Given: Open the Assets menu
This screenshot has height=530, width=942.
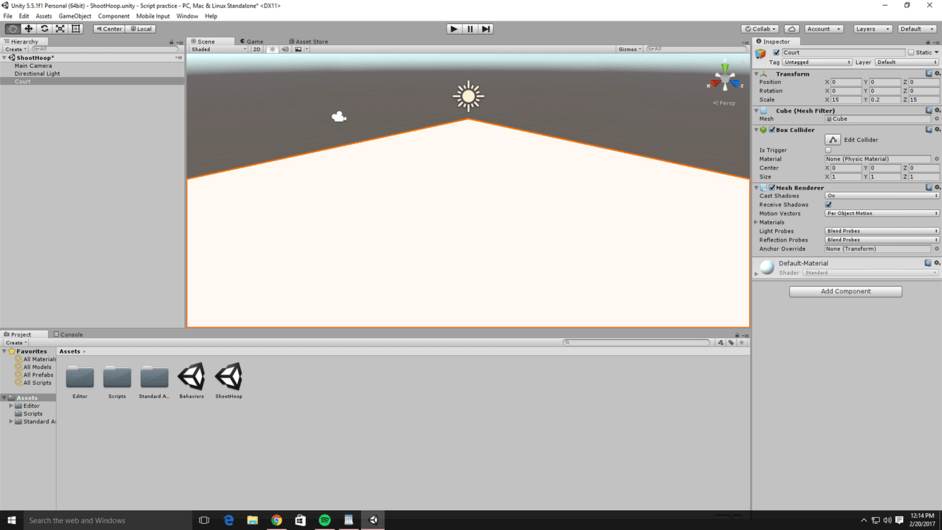Looking at the screenshot, I should (x=44, y=16).
